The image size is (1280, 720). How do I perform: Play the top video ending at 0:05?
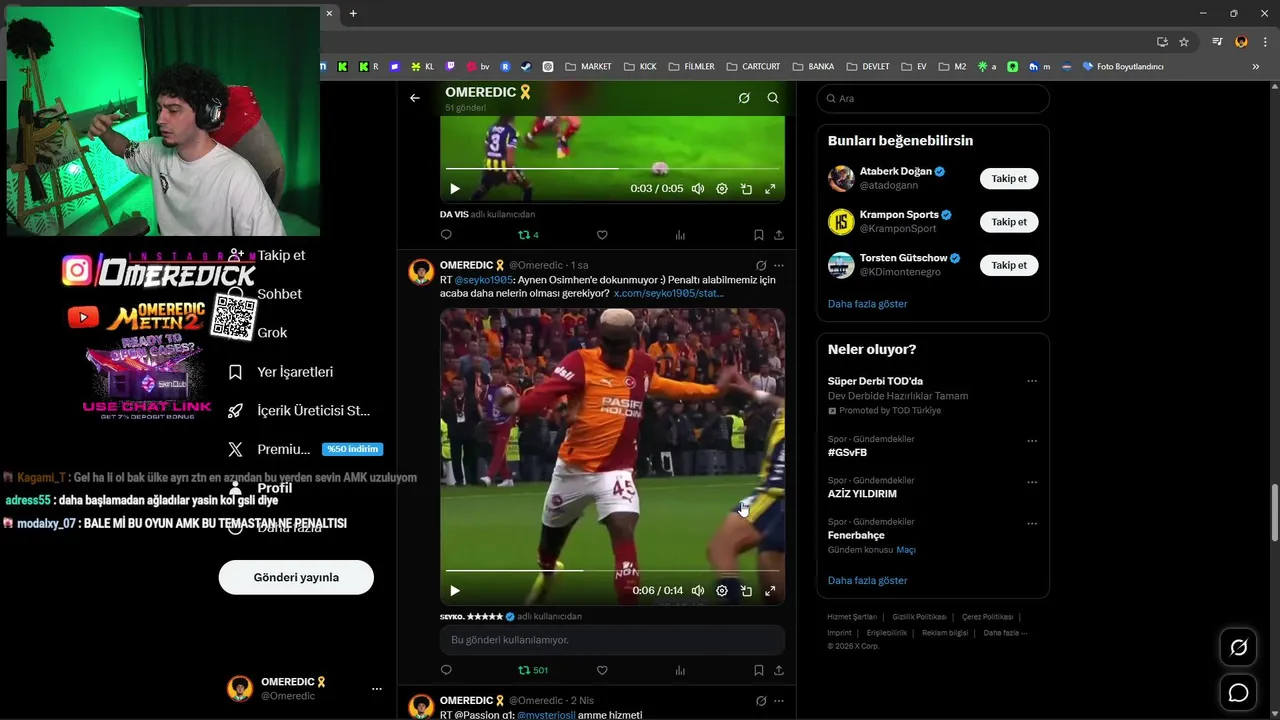tap(455, 189)
